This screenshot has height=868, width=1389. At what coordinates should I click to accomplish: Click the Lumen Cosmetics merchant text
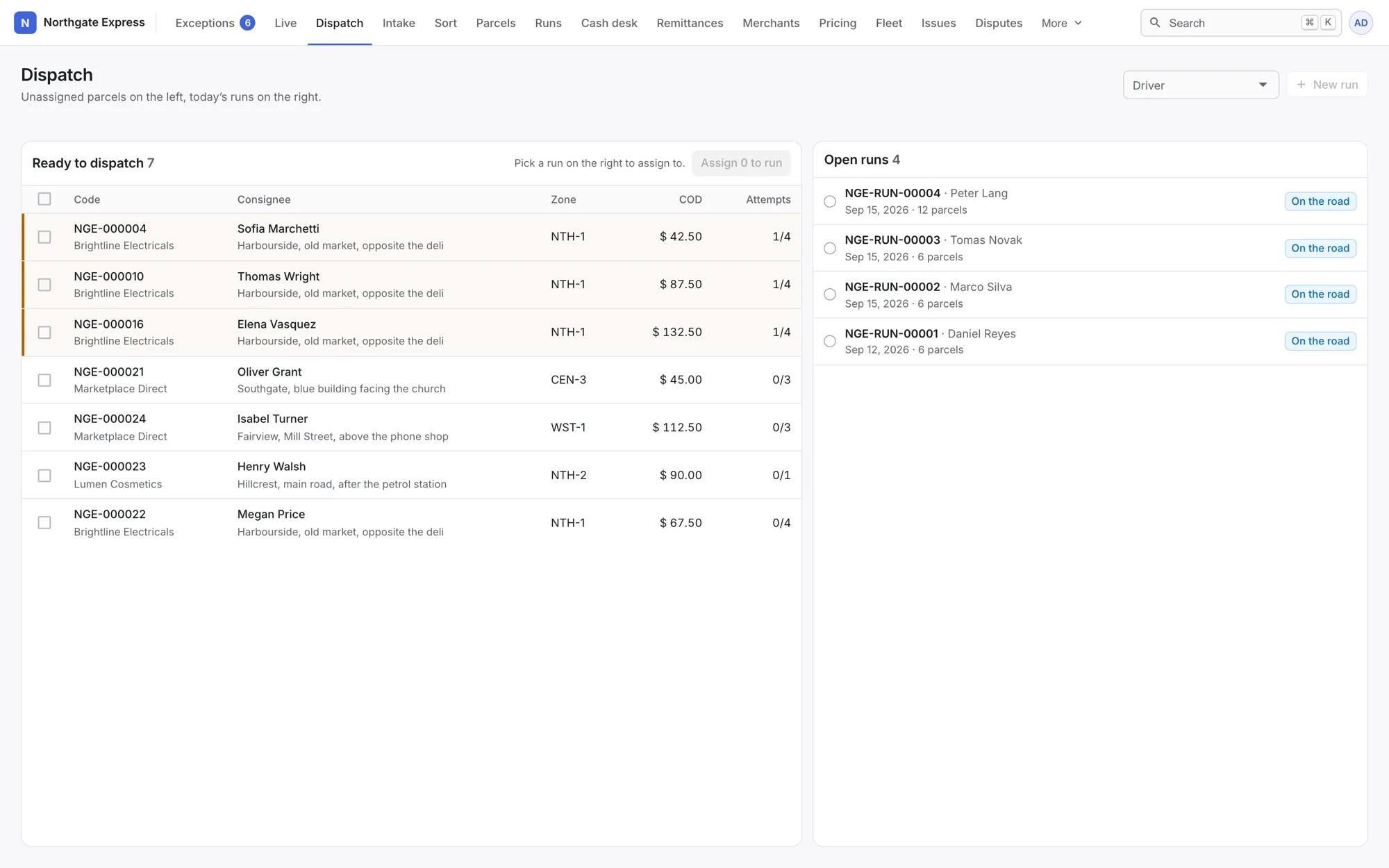click(118, 484)
